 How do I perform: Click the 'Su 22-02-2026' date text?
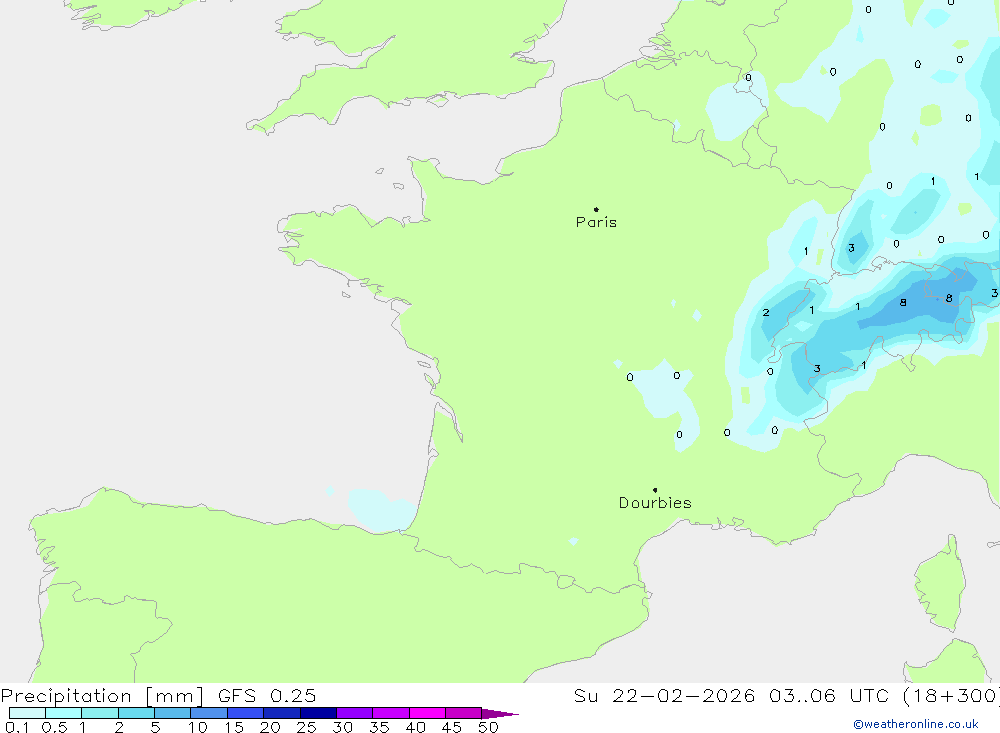click(x=664, y=696)
